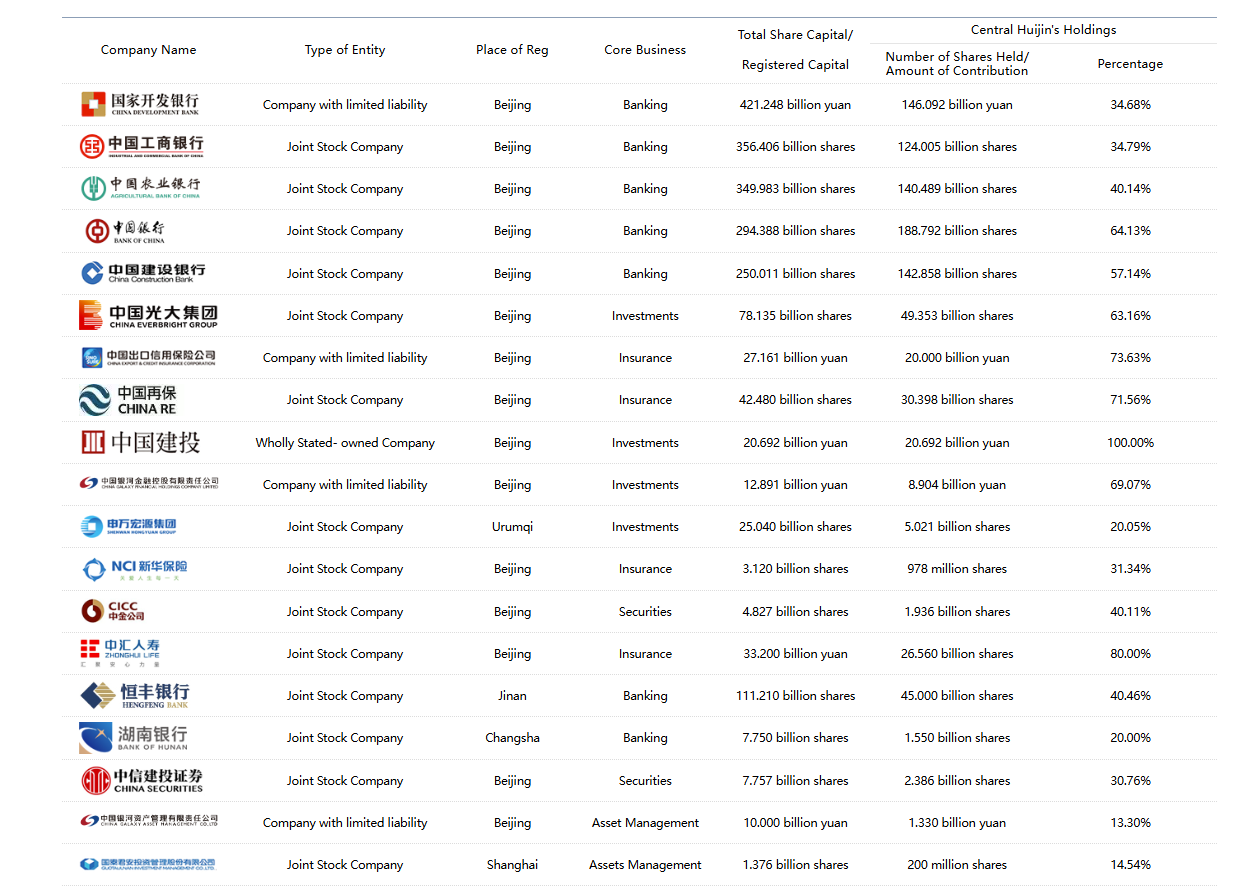Click the CICC logo
The width and height of the screenshot is (1246, 892).
[x=113, y=611]
